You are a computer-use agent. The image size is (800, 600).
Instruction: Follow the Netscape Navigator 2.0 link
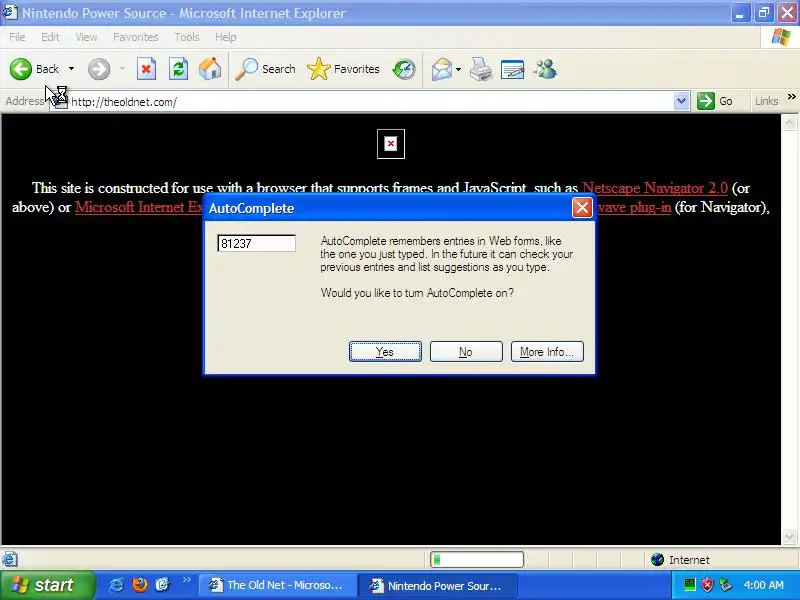[x=655, y=188]
